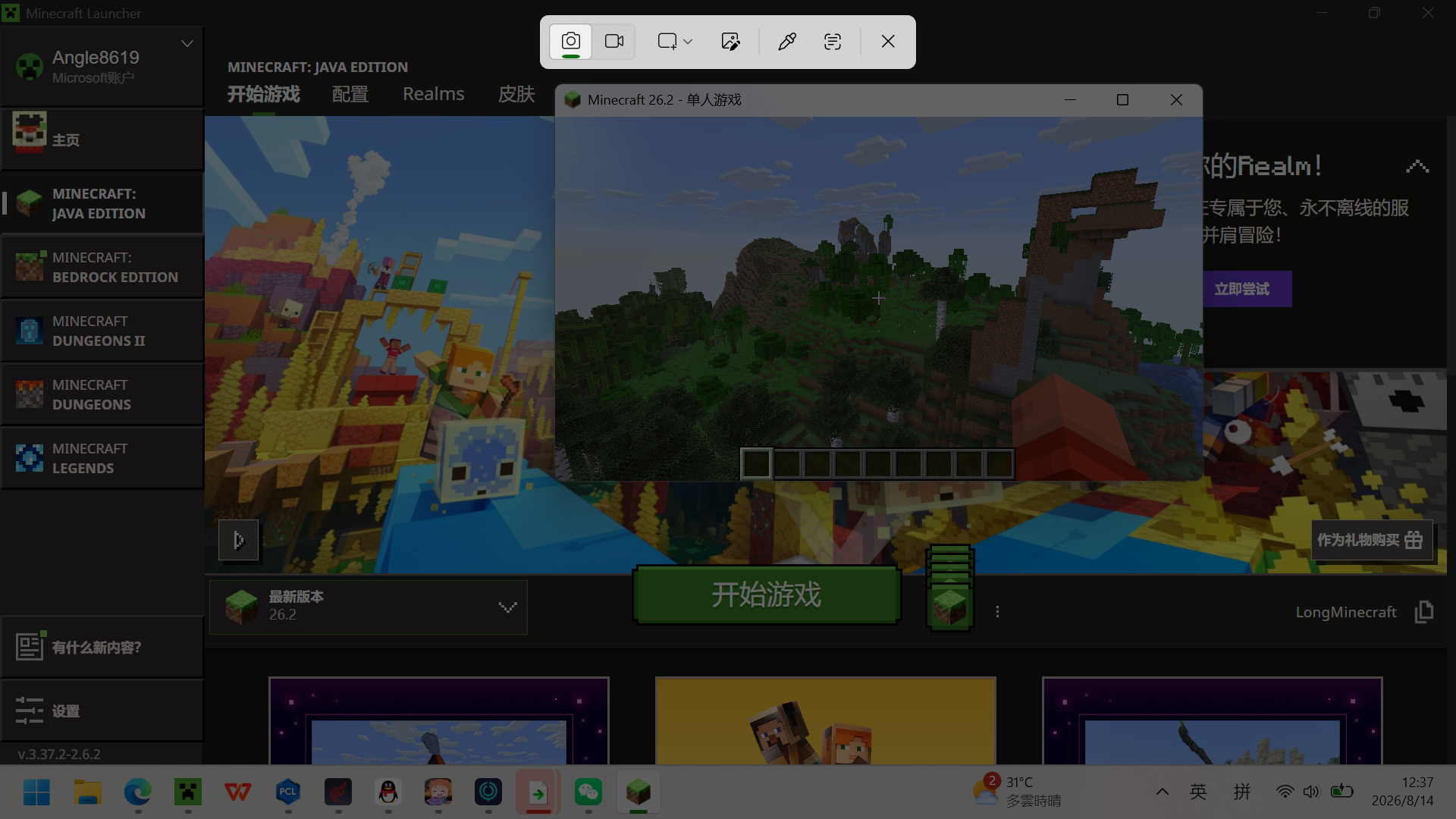
Task: Open WPS Office from taskbar
Action: pyautogui.click(x=238, y=792)
